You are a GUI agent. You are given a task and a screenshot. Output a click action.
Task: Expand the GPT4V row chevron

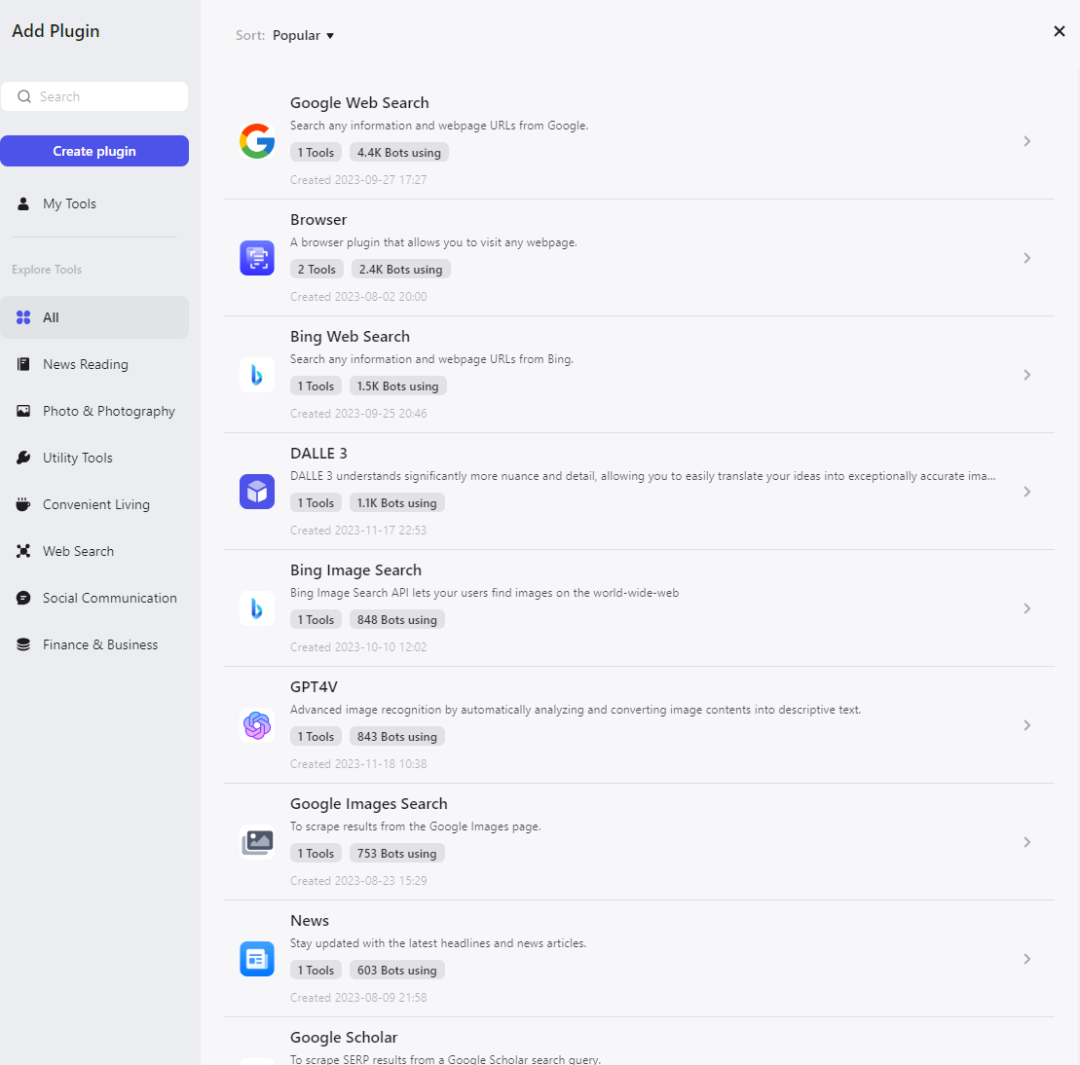(x=1027, y=725)
